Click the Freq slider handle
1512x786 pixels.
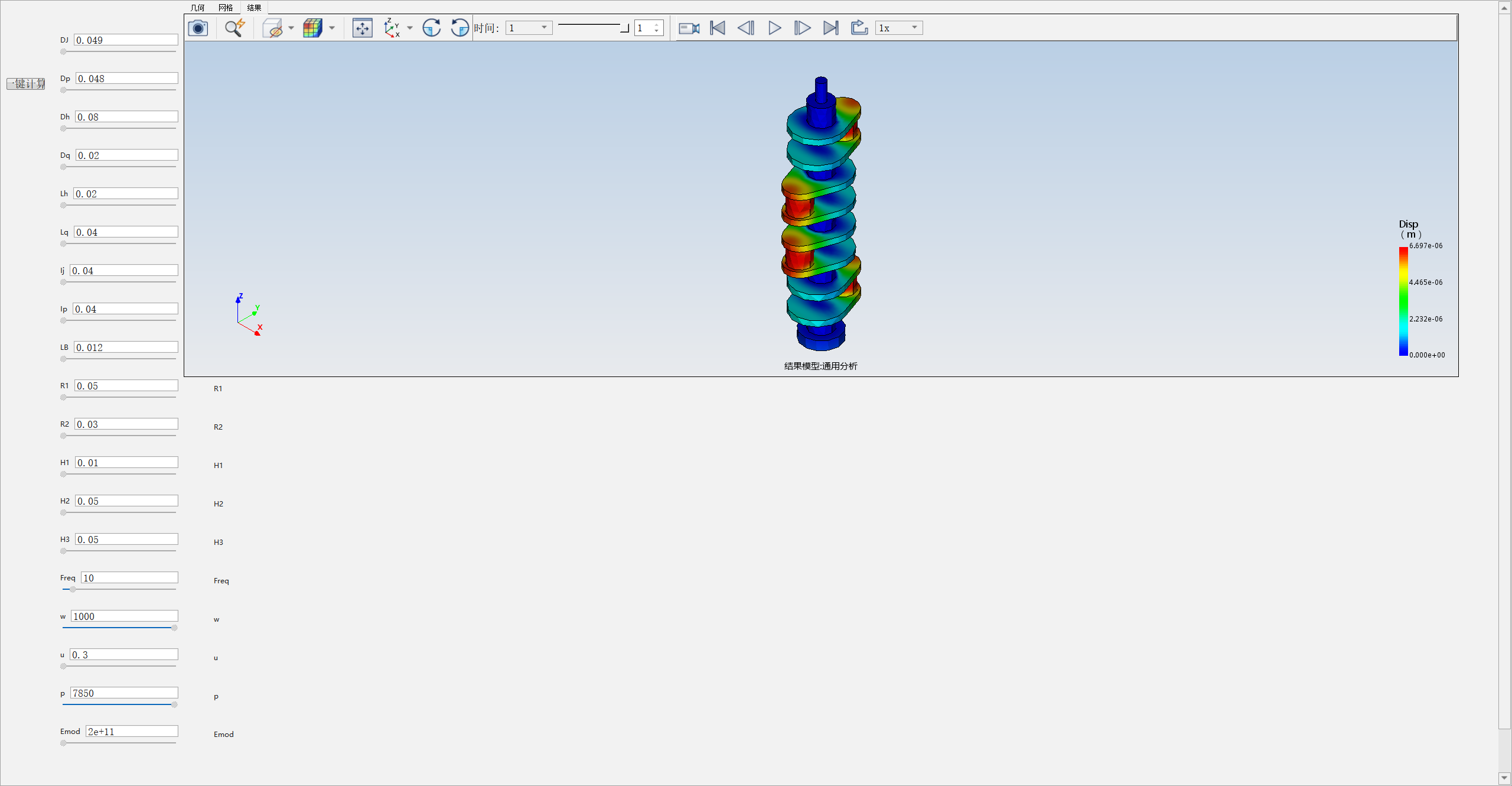pyautogui.click(x=73, y=589)
